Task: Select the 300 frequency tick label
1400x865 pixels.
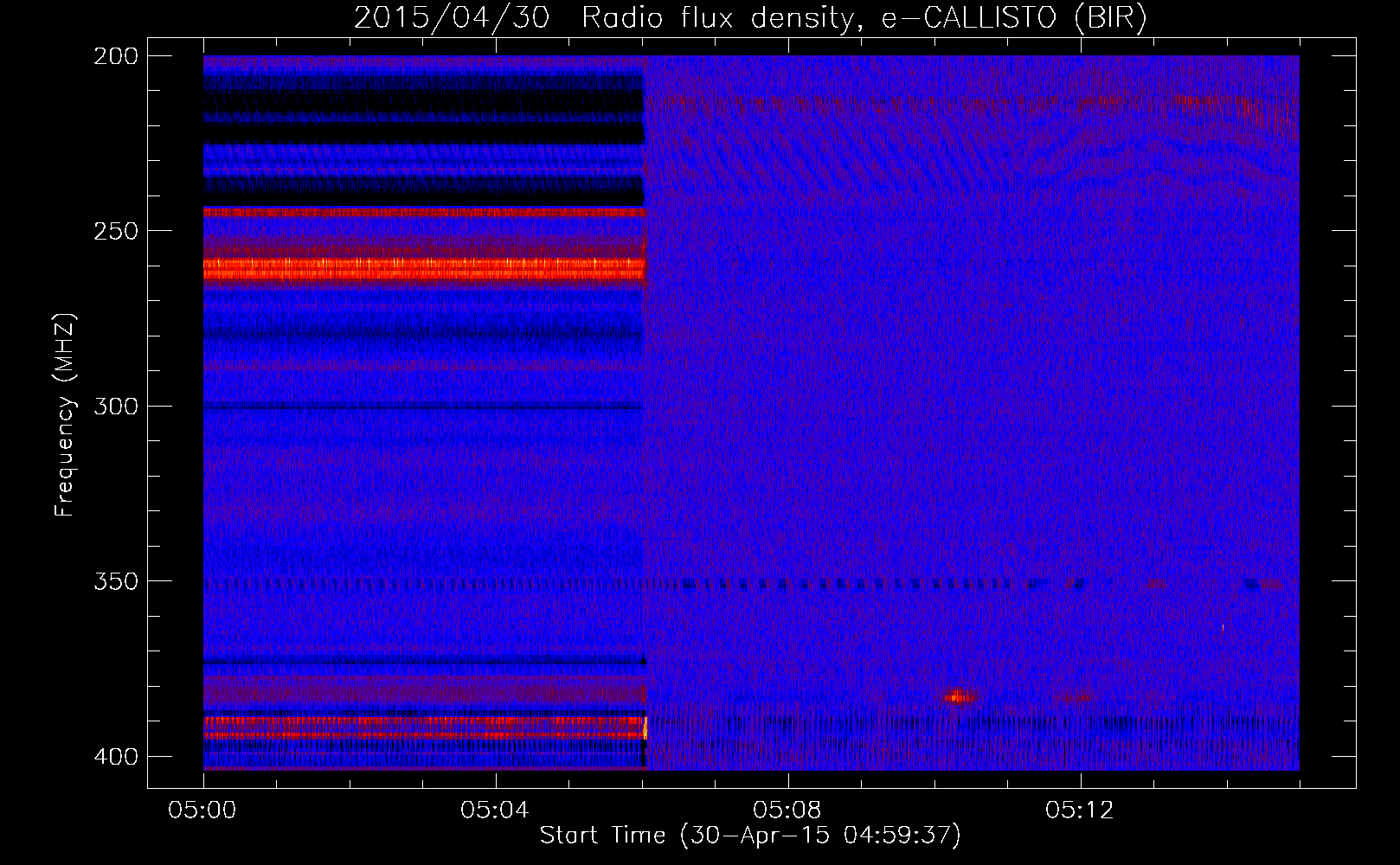Action: (x=116, y=407)
